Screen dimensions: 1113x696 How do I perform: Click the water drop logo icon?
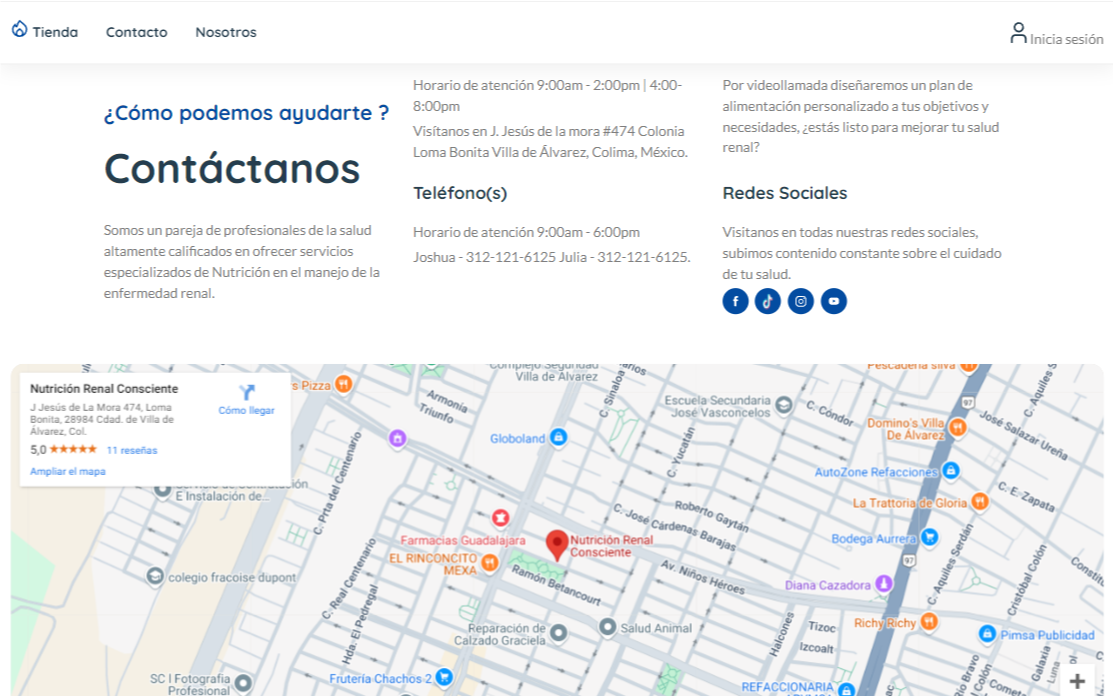19,29
